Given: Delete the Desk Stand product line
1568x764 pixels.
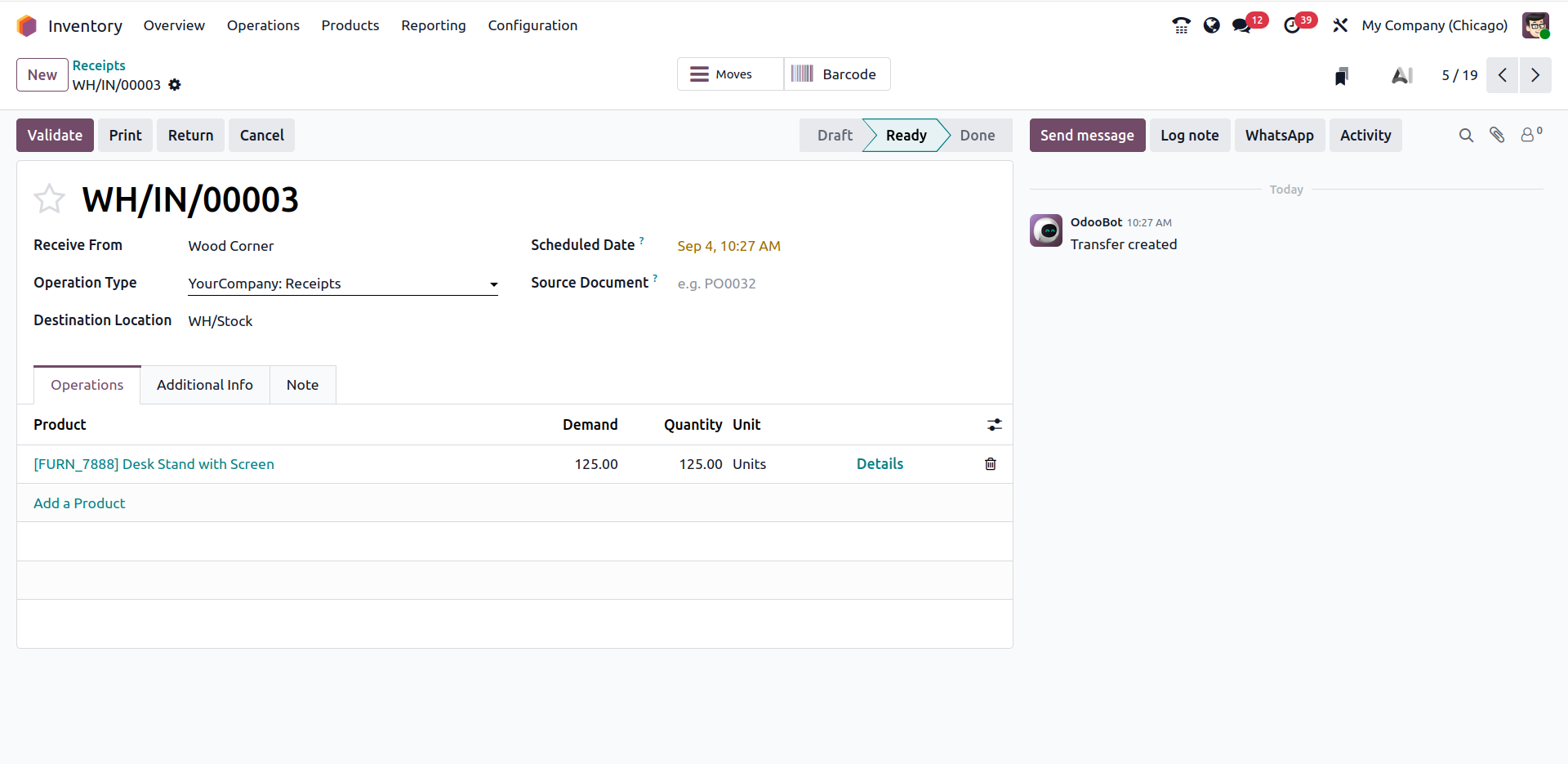Looking at the screenshot, I should (x=990, y=464).
